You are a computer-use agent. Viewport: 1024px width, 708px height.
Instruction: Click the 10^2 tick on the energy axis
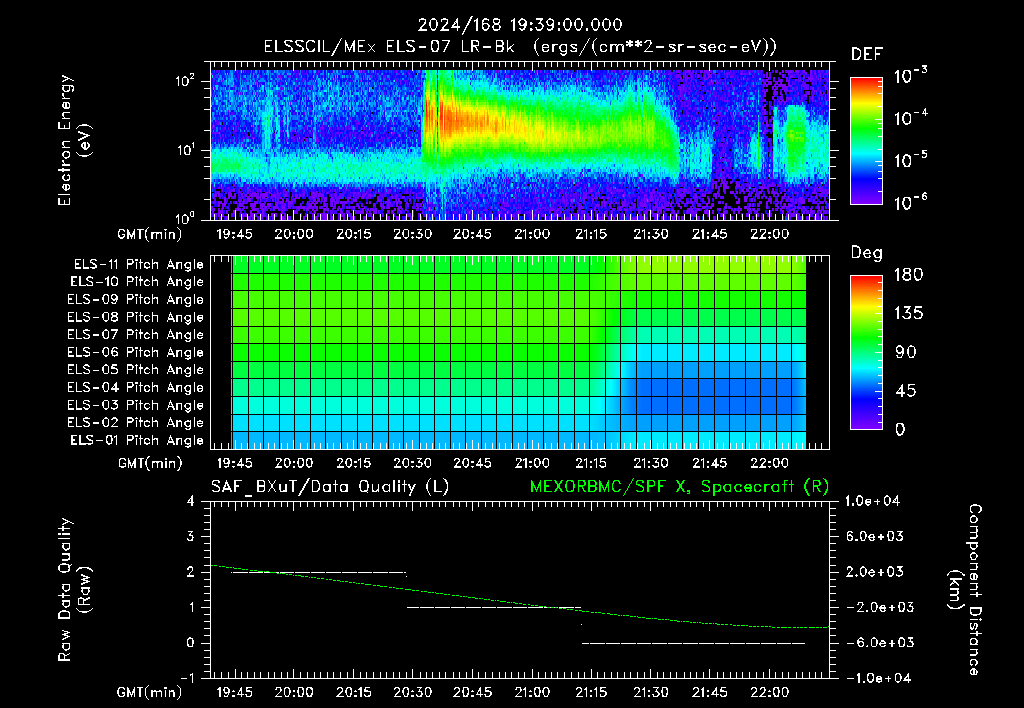click(185, 82)
